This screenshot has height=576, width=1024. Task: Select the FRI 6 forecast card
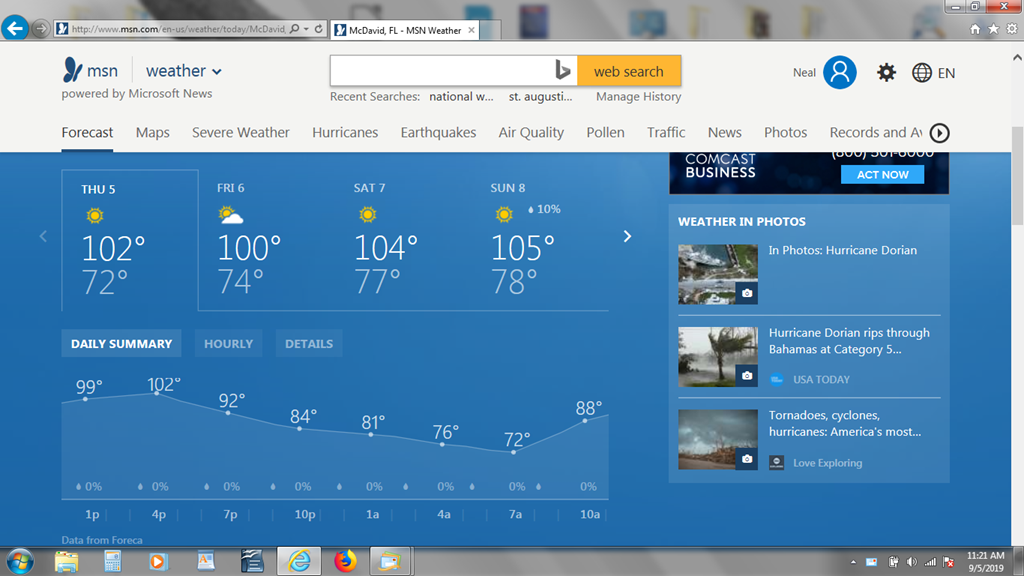pos(266,240)
